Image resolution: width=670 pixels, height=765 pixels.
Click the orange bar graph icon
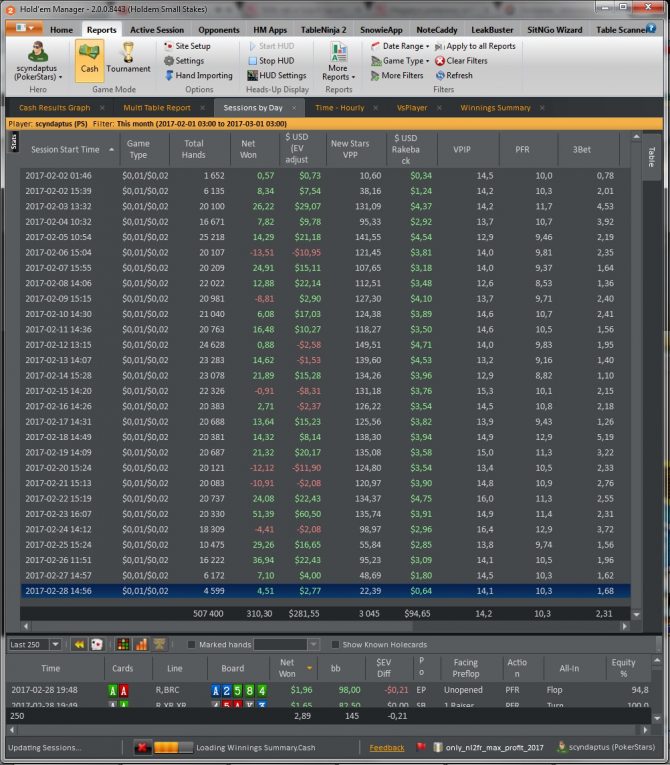tap(142, 644)
